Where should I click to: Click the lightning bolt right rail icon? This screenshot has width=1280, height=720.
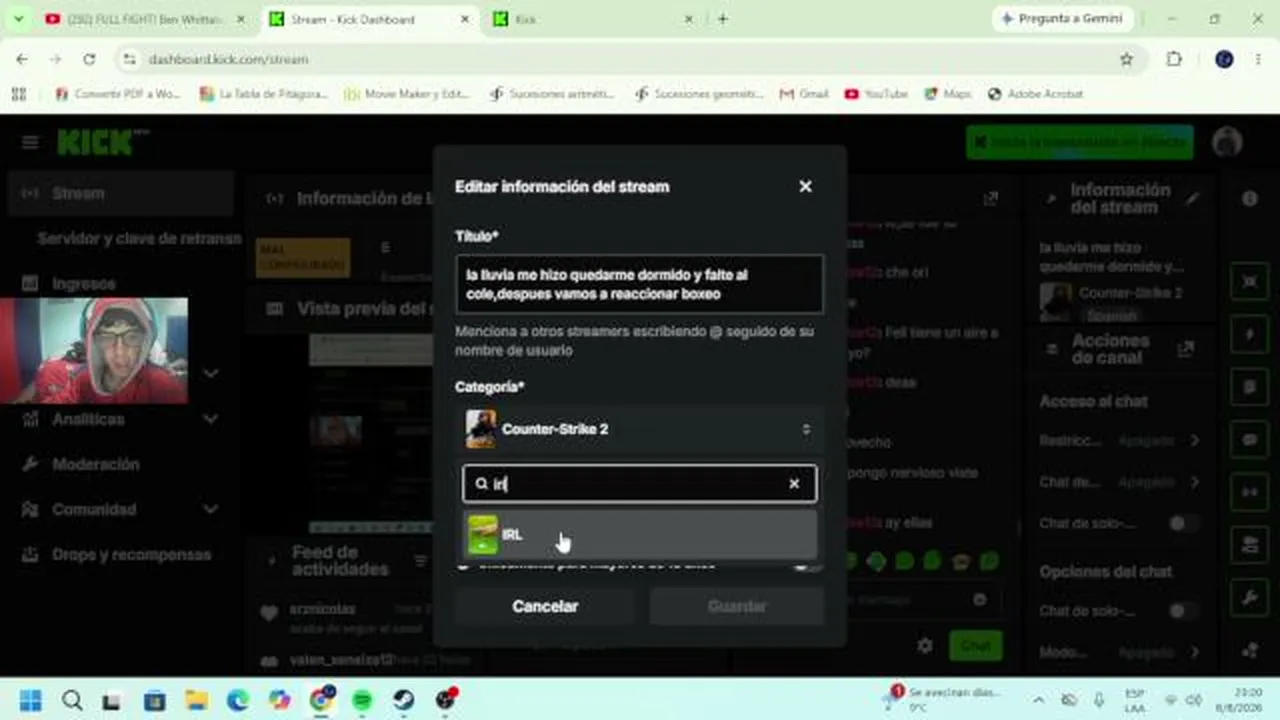(x=1250, y=334)
